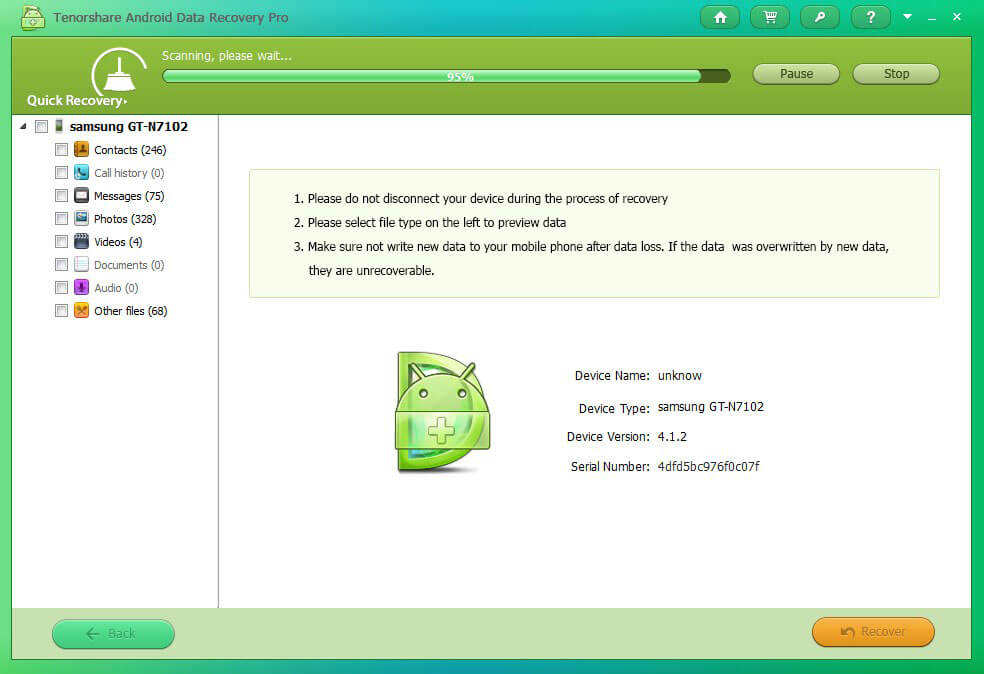Click the Back button

[x=113, y=634]
